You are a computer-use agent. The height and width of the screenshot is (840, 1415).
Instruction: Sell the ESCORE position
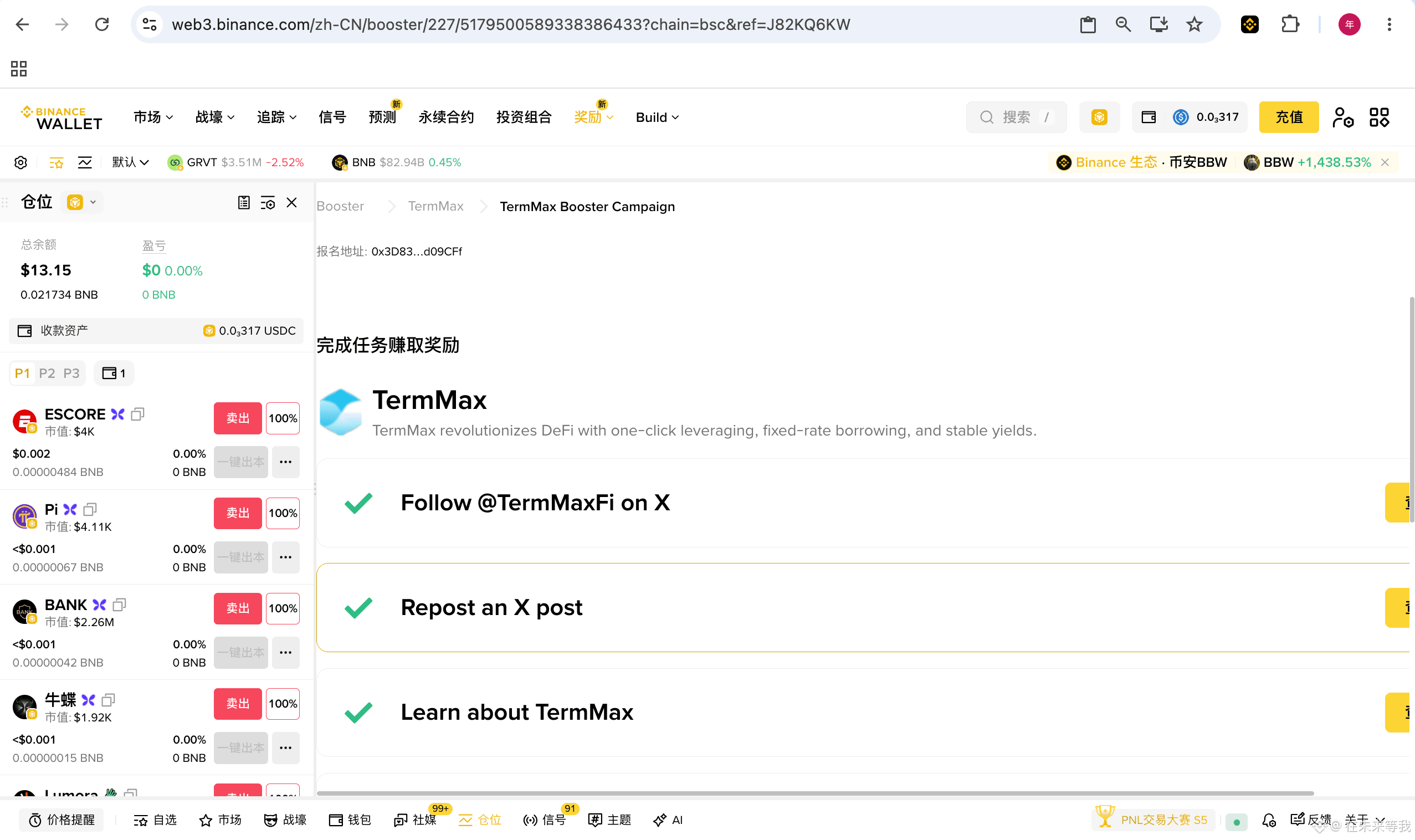click(x=238, y=418)
